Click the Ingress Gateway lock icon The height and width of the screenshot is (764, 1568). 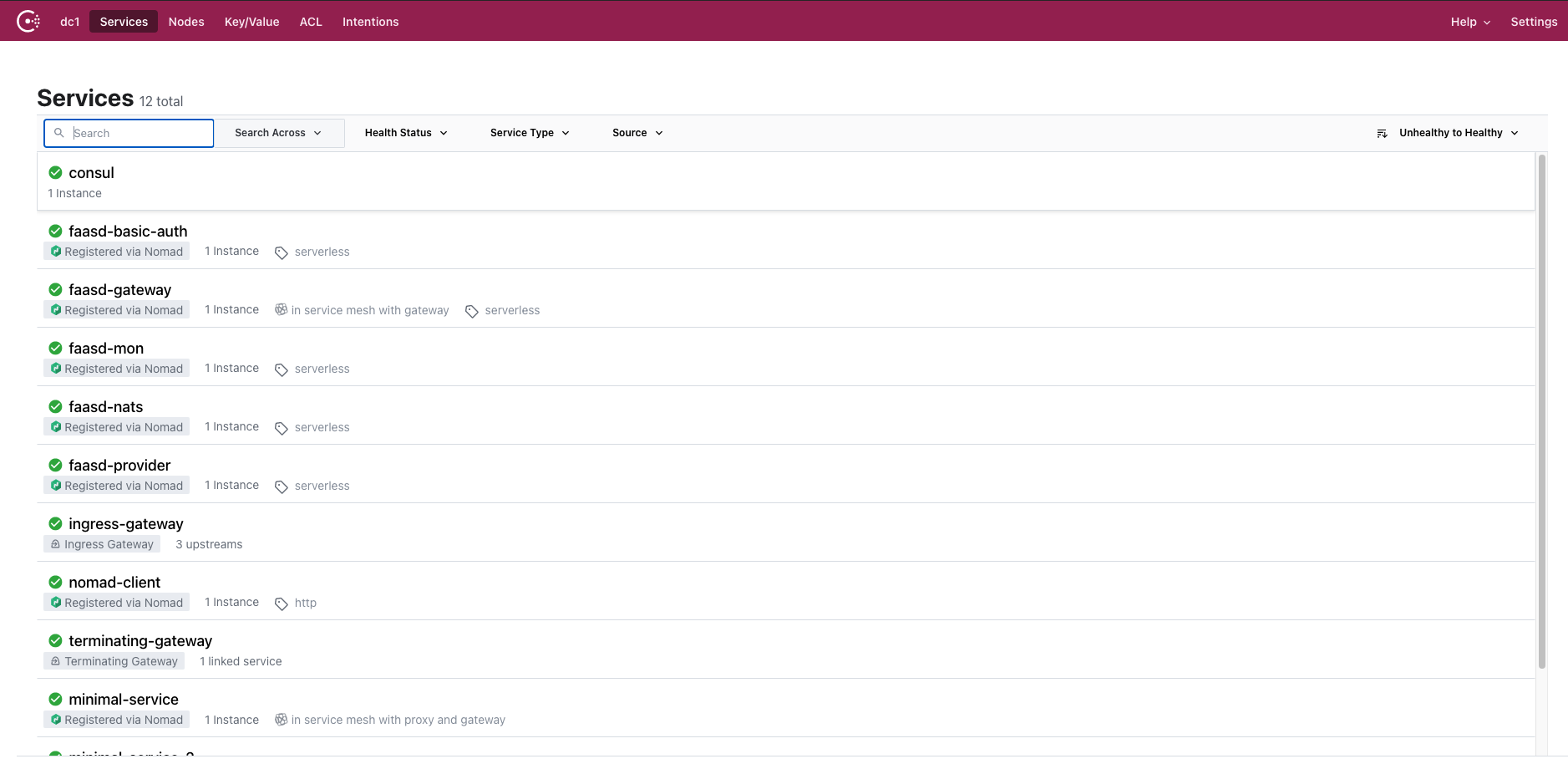[55, 544]
